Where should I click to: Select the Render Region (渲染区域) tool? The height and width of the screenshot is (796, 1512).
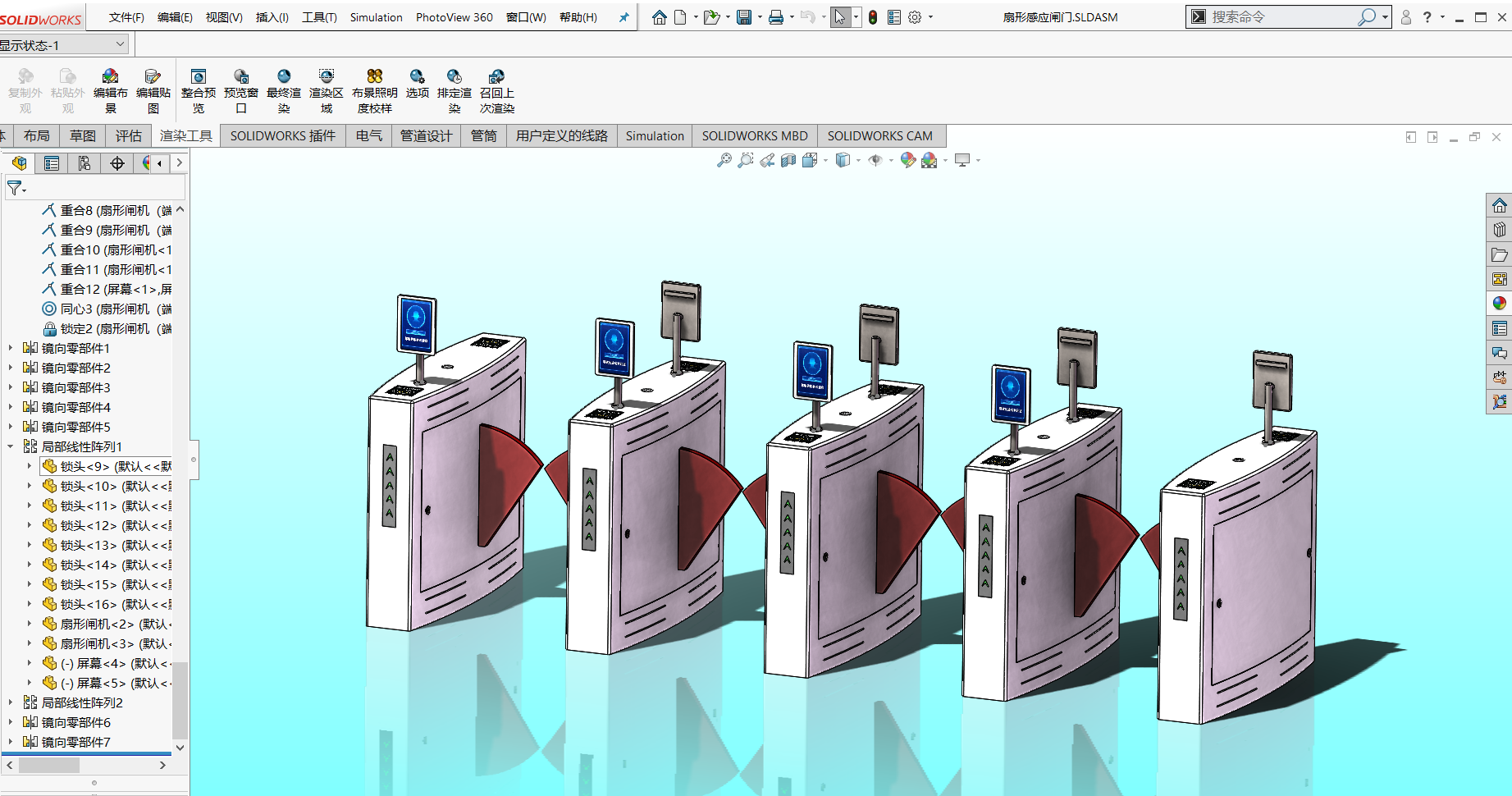point(327,90)
